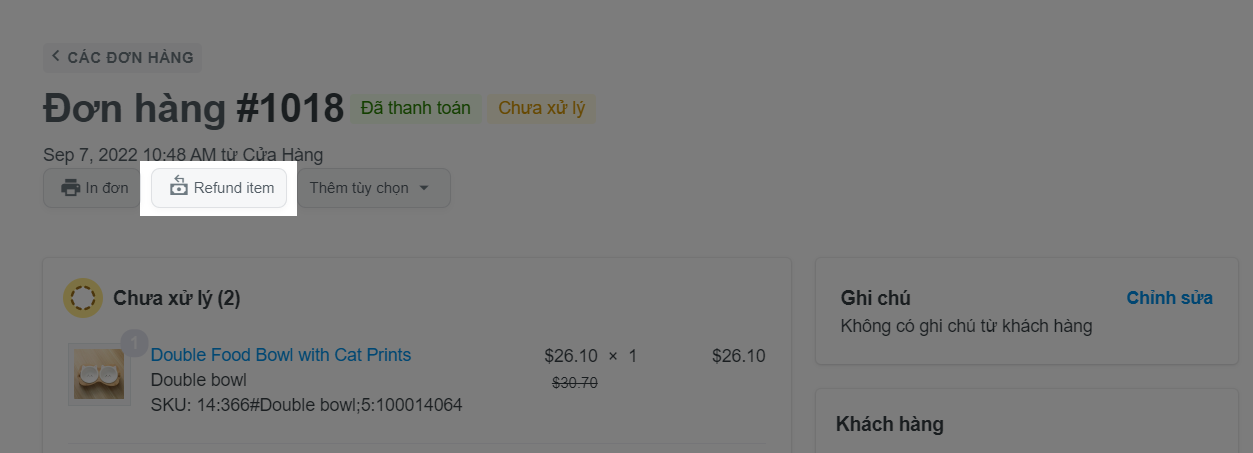Click the product SKU line
This screenshot has width=1253, height=453.
pyautogui.click(x=306, y=405)
